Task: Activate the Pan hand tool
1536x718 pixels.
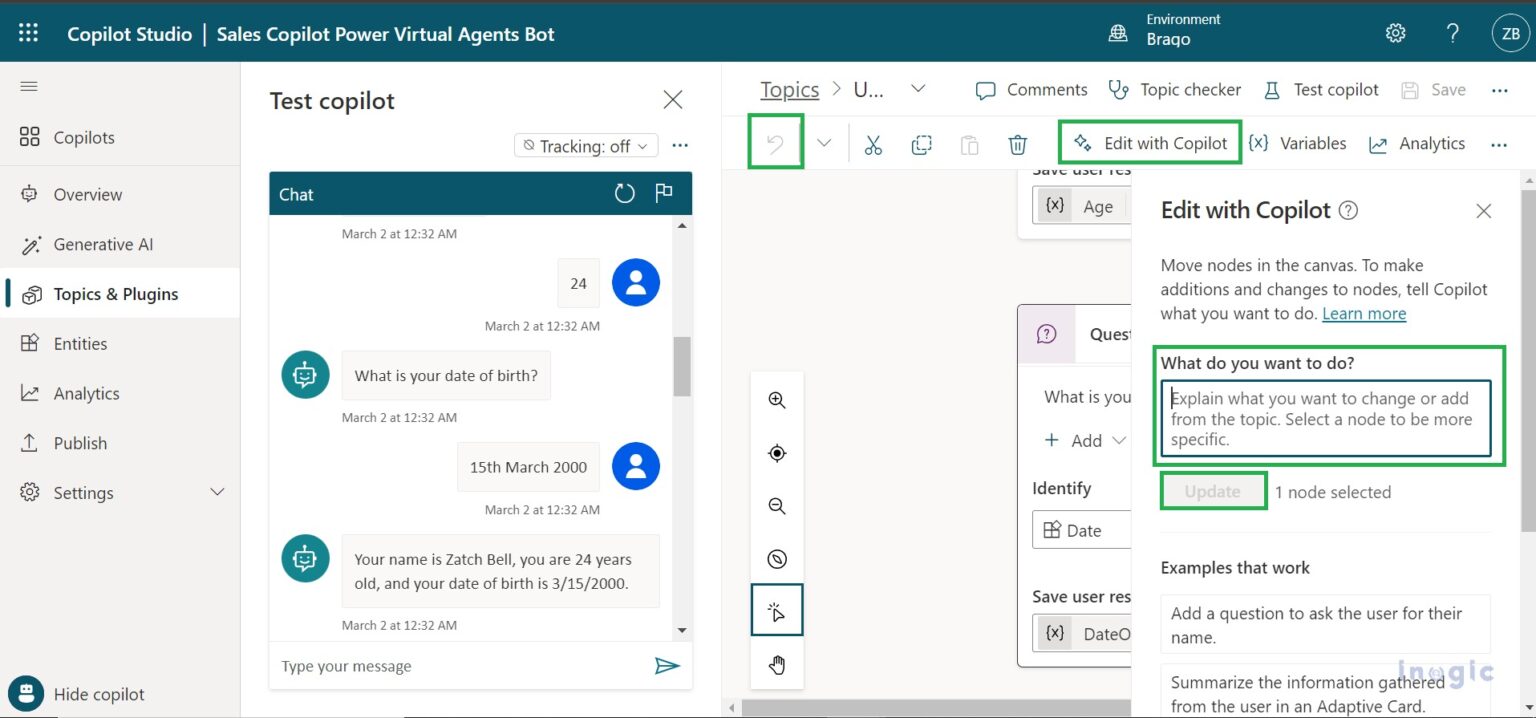Action: pyautogui.click(x=777, y=664)
